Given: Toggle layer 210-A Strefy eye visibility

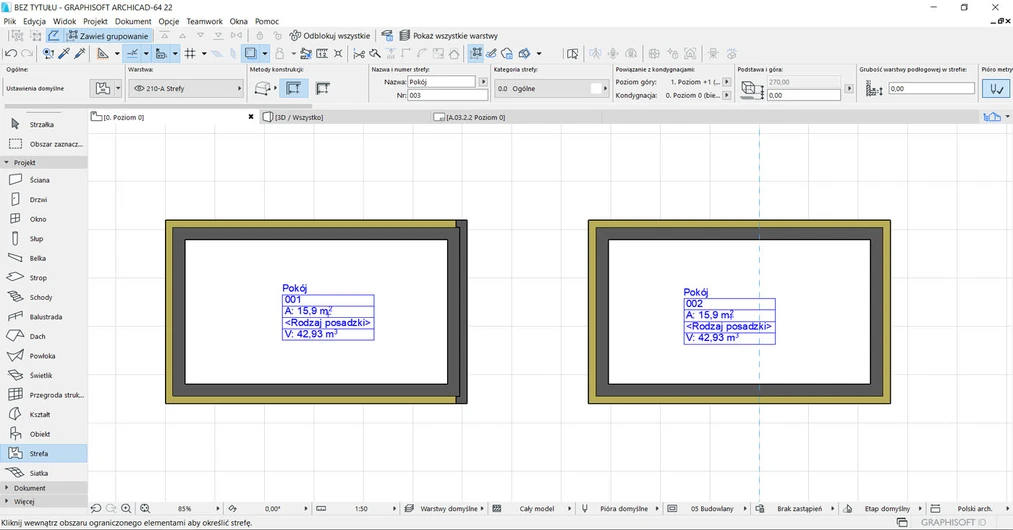Looking at the screenshot, I should point(138,89).
